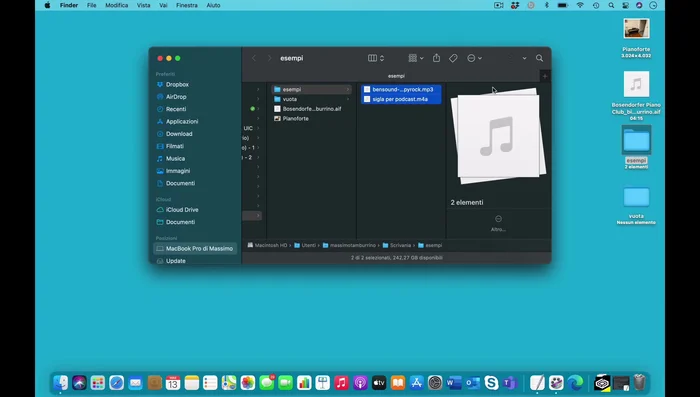This screenshot has width=700, height=397.
Task: Open the search magnifier in Finder toolbar
Action: tap(539, 58)
